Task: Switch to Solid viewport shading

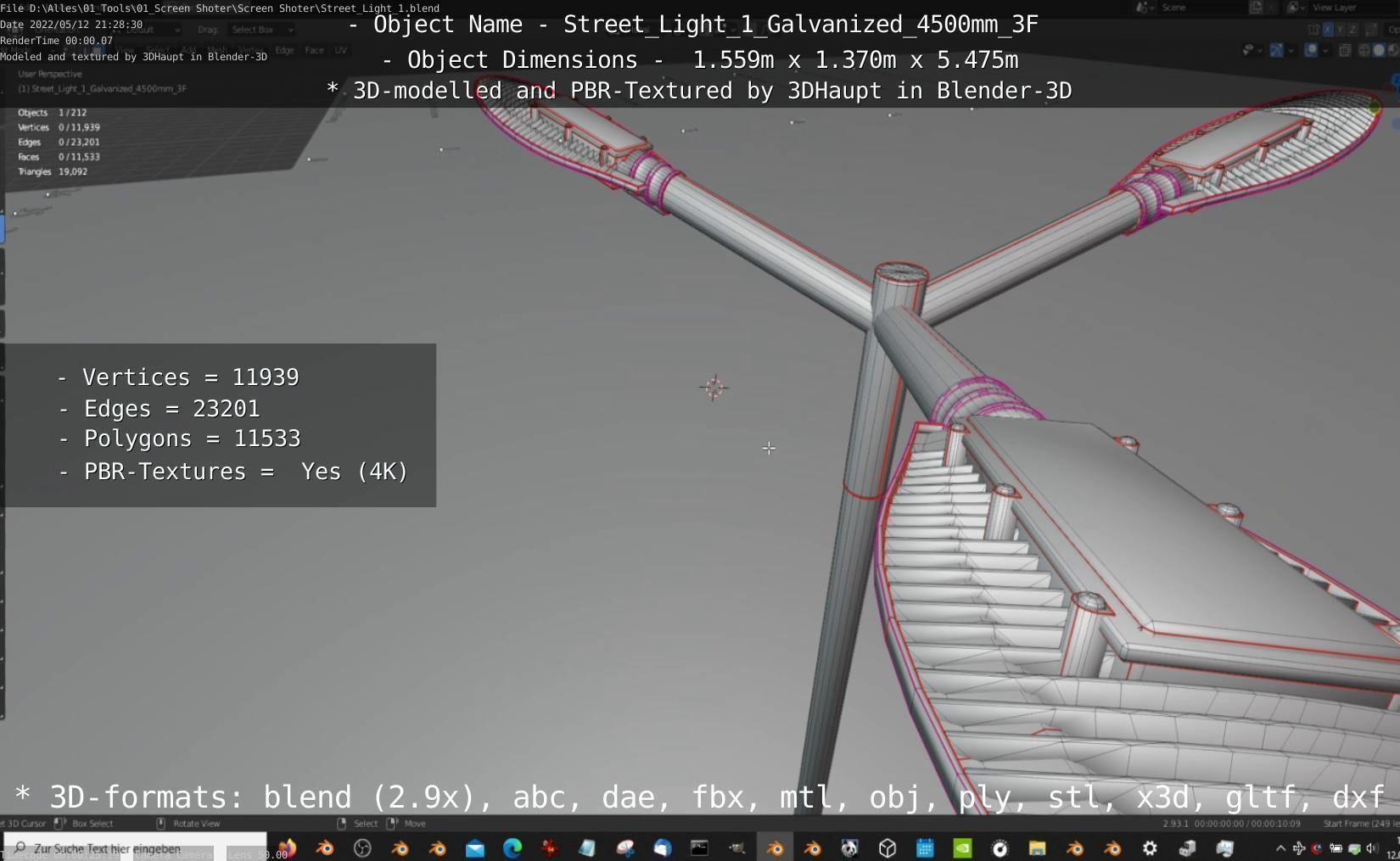Action: (x=1380, y=50)
